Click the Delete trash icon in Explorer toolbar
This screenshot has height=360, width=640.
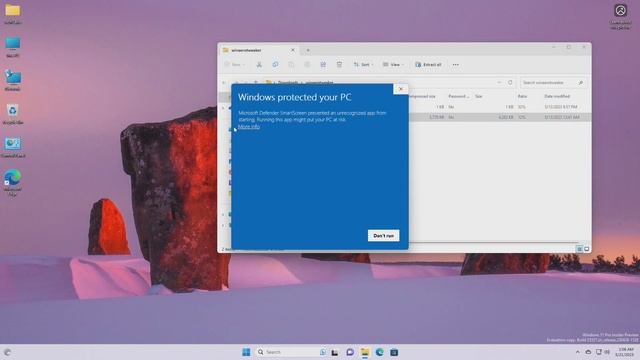[x=339, y=64]
